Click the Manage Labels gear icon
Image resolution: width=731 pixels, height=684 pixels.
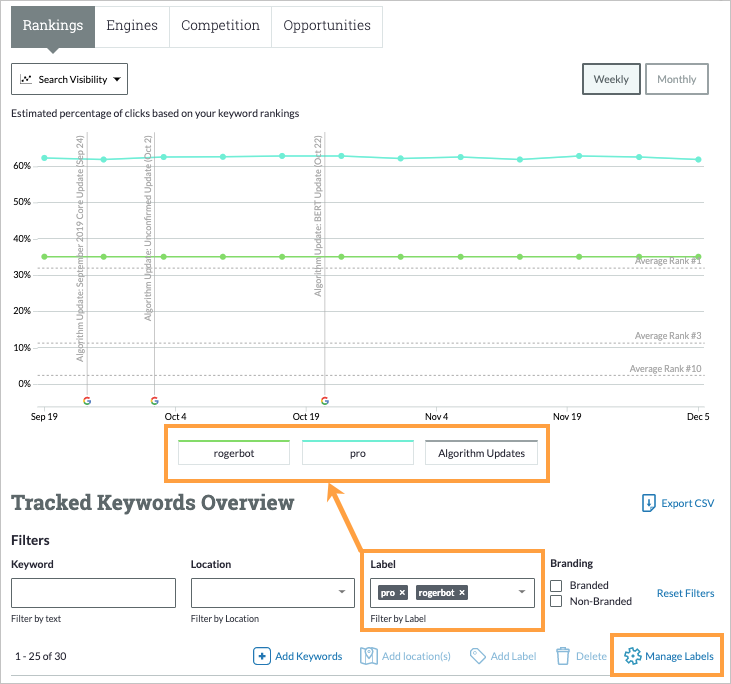coord(632,656)
